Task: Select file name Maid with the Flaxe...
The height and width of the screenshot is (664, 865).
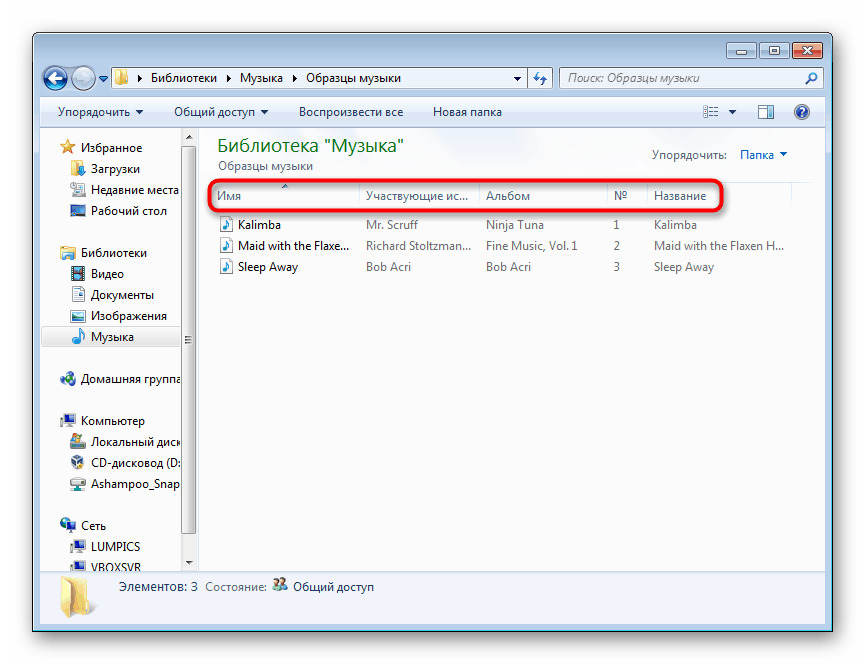Action: (293, 246)
